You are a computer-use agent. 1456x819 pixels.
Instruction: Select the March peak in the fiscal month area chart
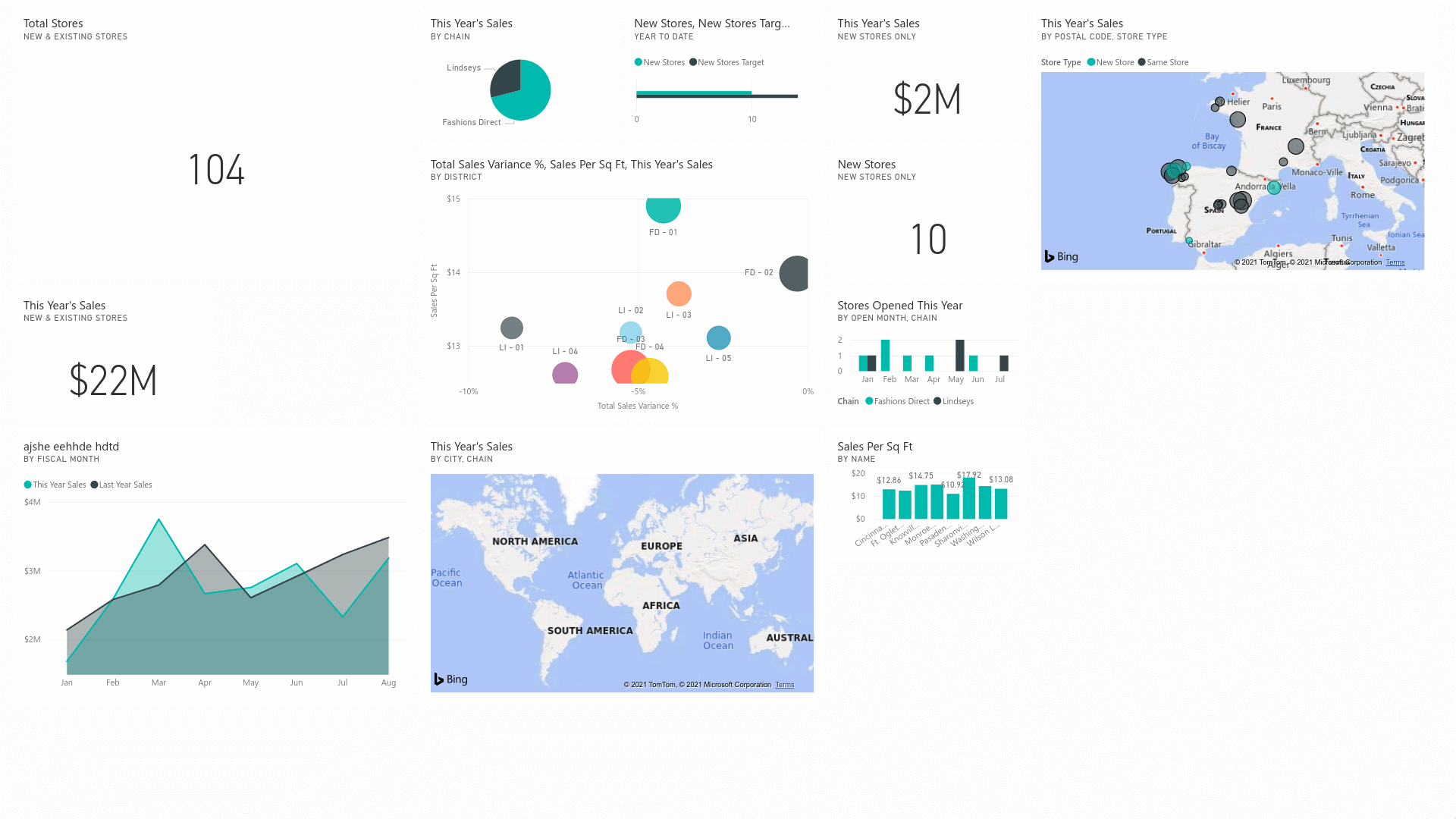(x=158, y=520)
